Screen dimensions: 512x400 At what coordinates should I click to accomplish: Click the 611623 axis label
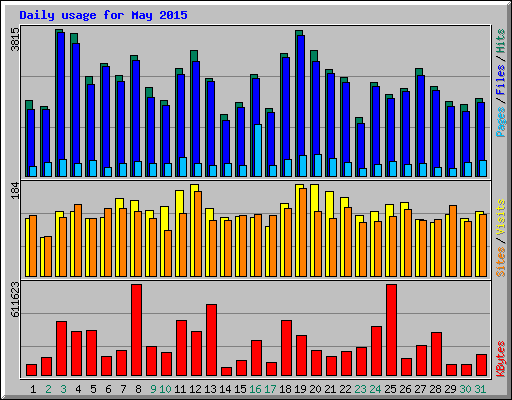[15, 299]
